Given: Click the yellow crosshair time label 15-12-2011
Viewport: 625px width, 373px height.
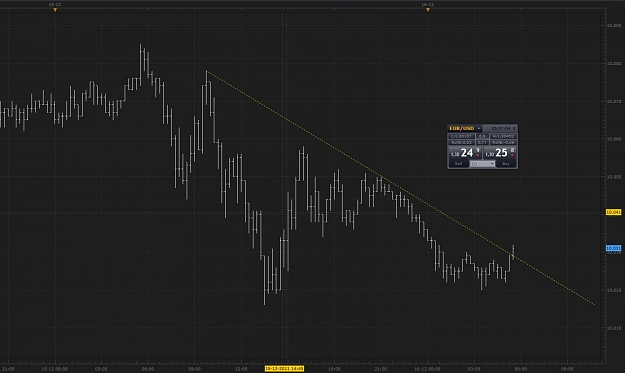Looking at the screenshot, I should pos(284,369).
